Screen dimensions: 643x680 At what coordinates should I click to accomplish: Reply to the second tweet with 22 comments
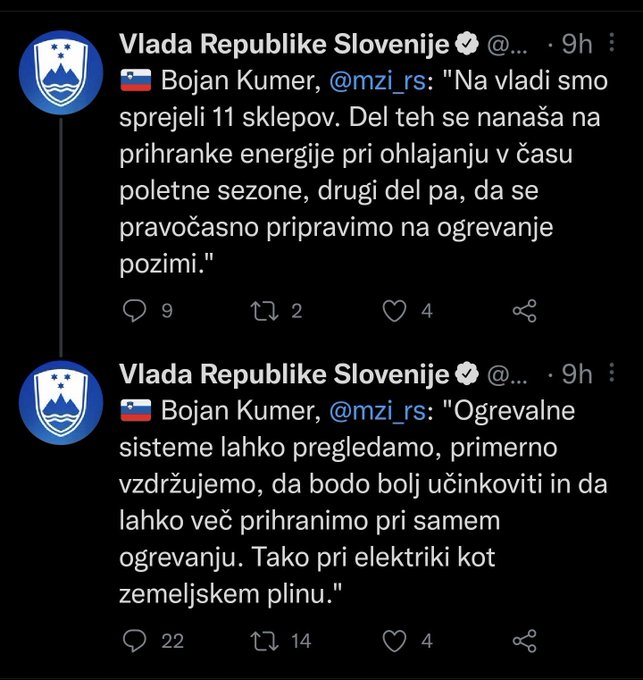coord(135,641)
